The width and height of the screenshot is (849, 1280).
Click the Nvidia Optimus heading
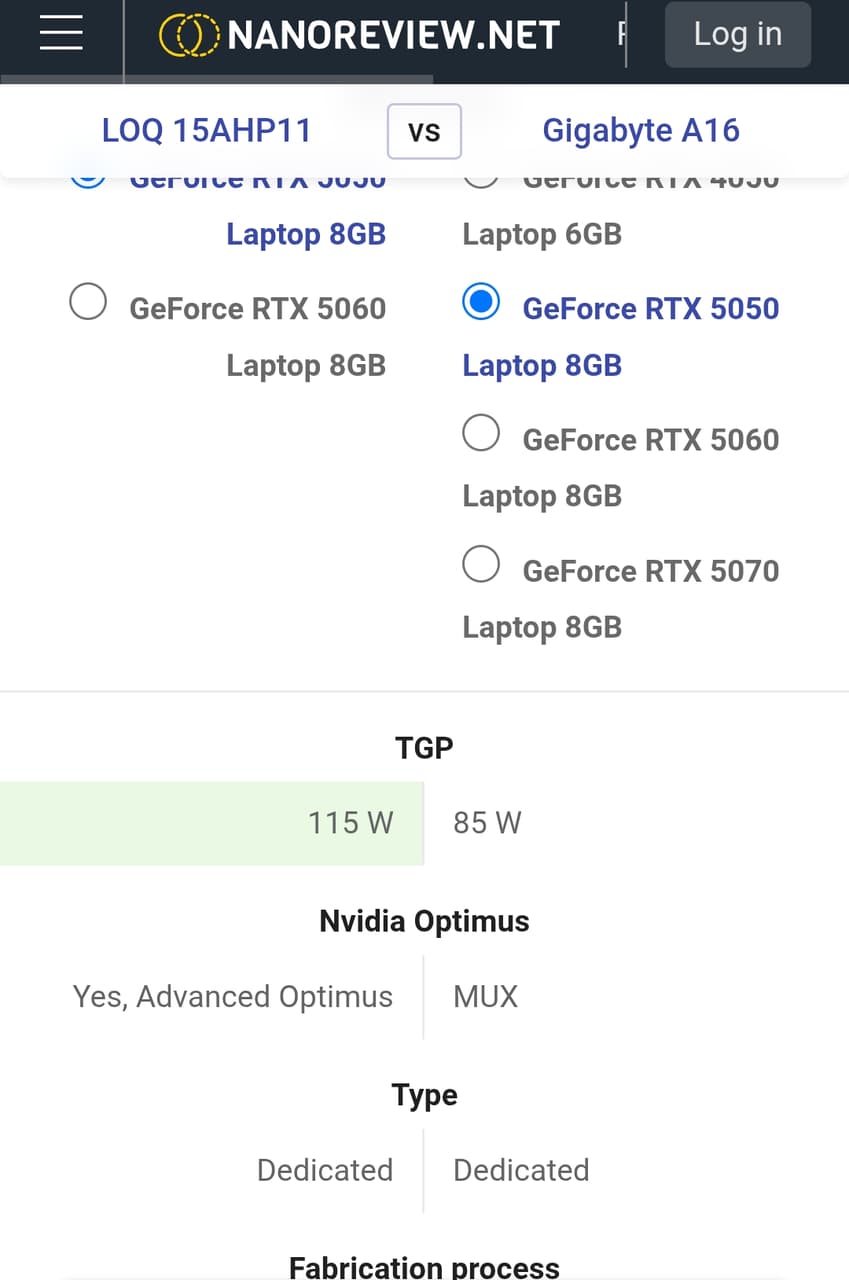click(x=424, y=921)
